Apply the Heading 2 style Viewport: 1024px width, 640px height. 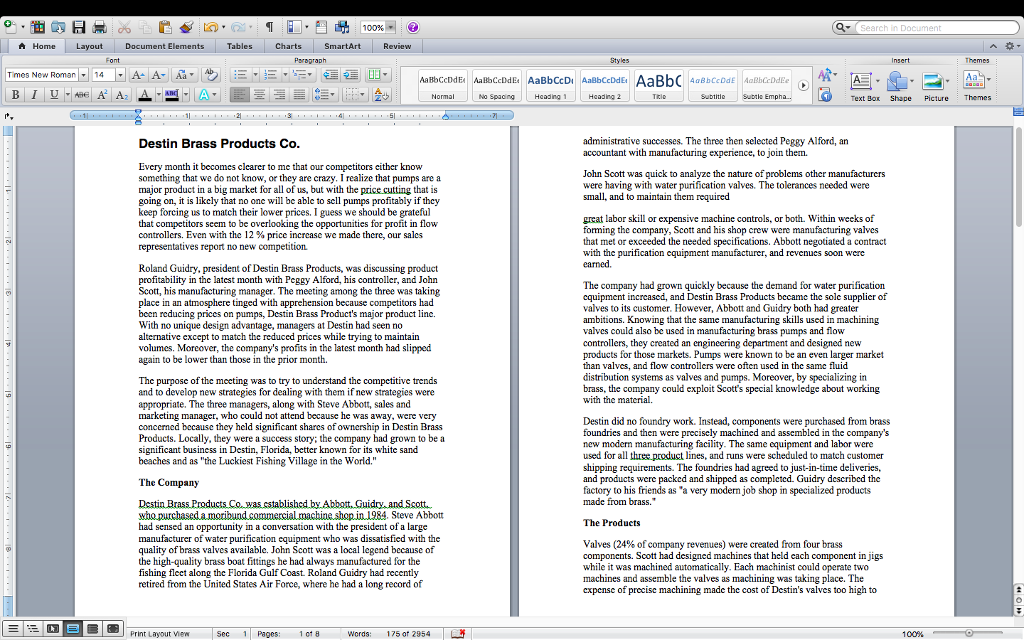click(x=605, y=86)
